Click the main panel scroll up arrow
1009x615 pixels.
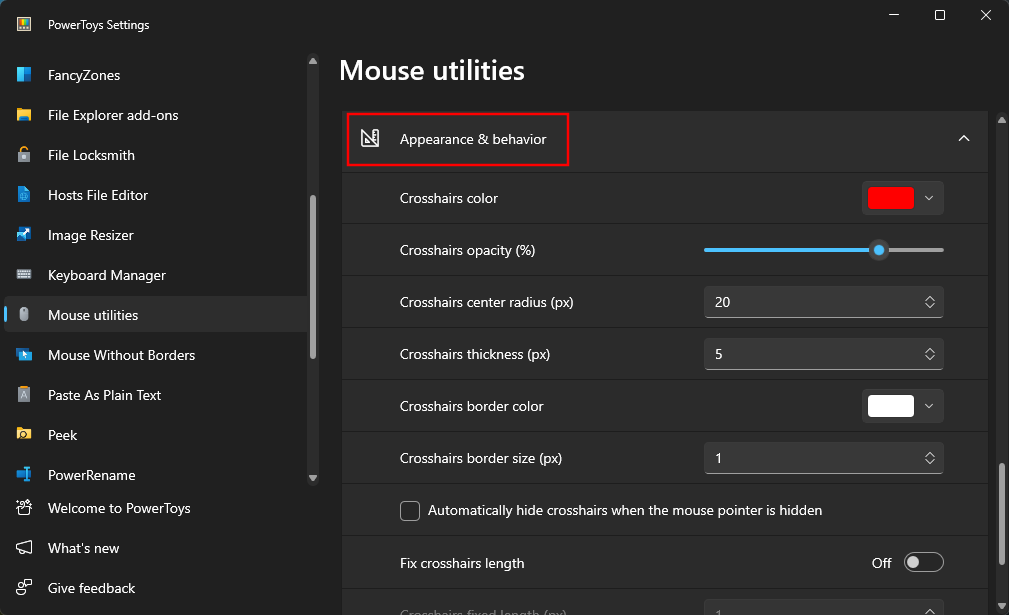point(1001,120)
